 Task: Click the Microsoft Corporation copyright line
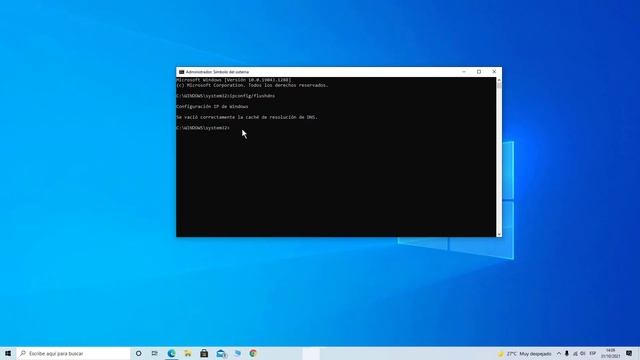pos(252,85)
